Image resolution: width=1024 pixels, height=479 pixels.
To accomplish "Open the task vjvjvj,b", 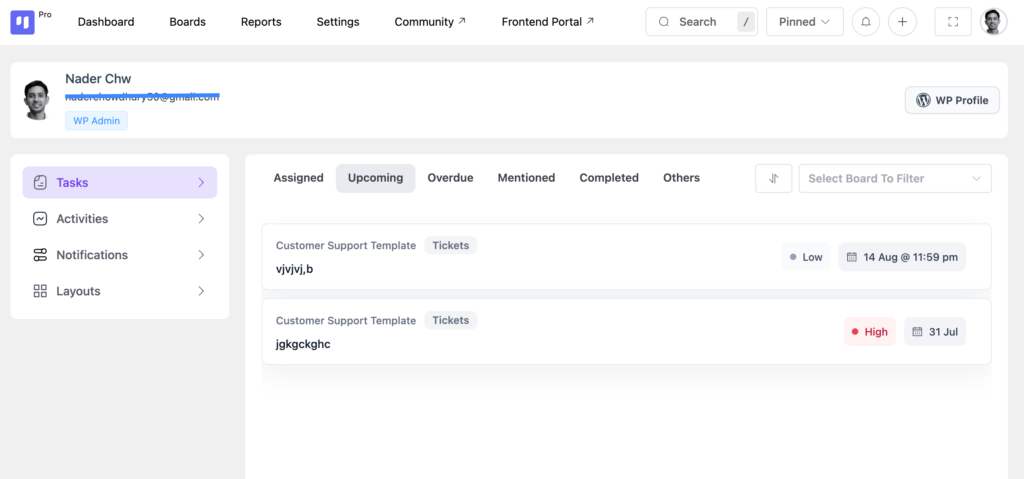I will (294, 268).
